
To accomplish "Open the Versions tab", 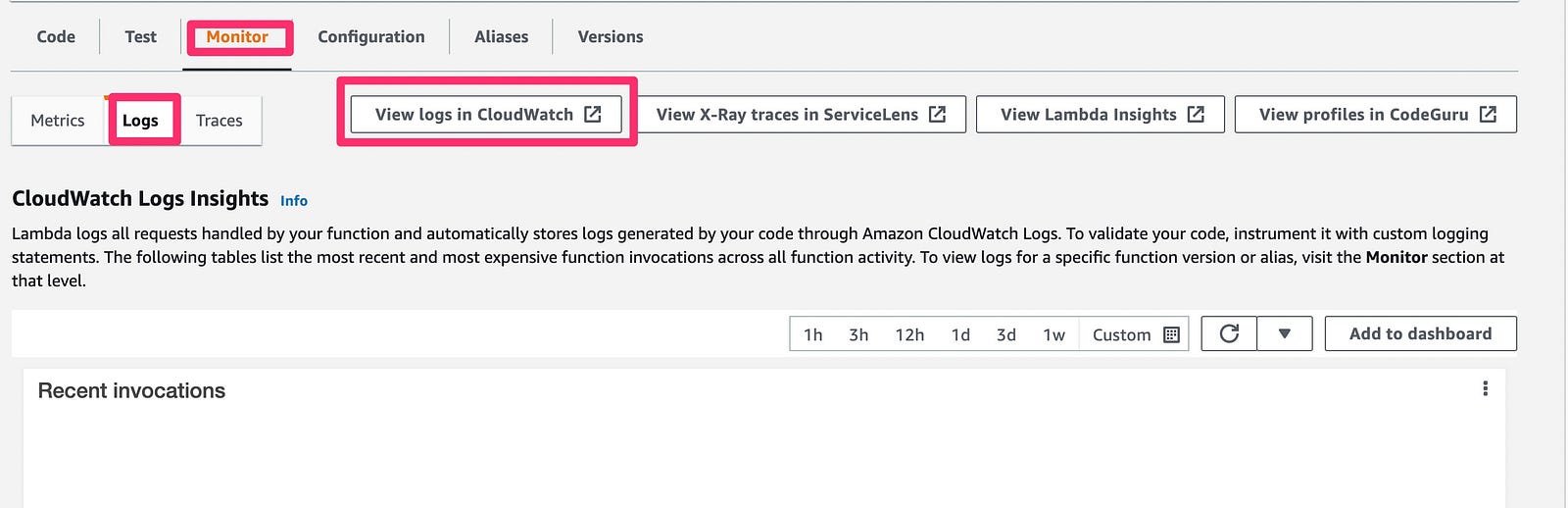I will pos(611,36).
